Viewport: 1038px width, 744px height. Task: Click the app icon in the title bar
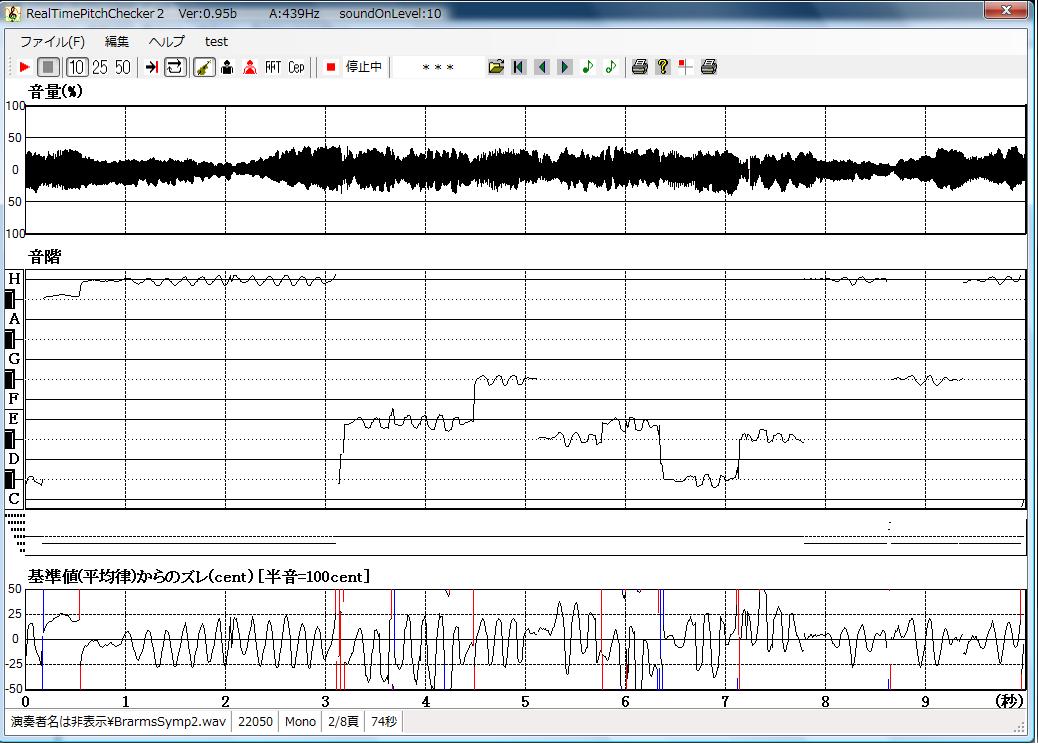pyautogui.click(x=13, y=13)
